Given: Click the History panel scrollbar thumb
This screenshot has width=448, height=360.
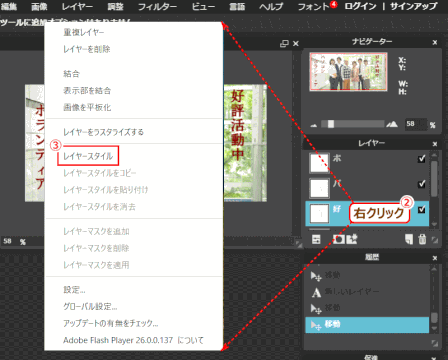Looking at the screenshot, I should [434, 318].
